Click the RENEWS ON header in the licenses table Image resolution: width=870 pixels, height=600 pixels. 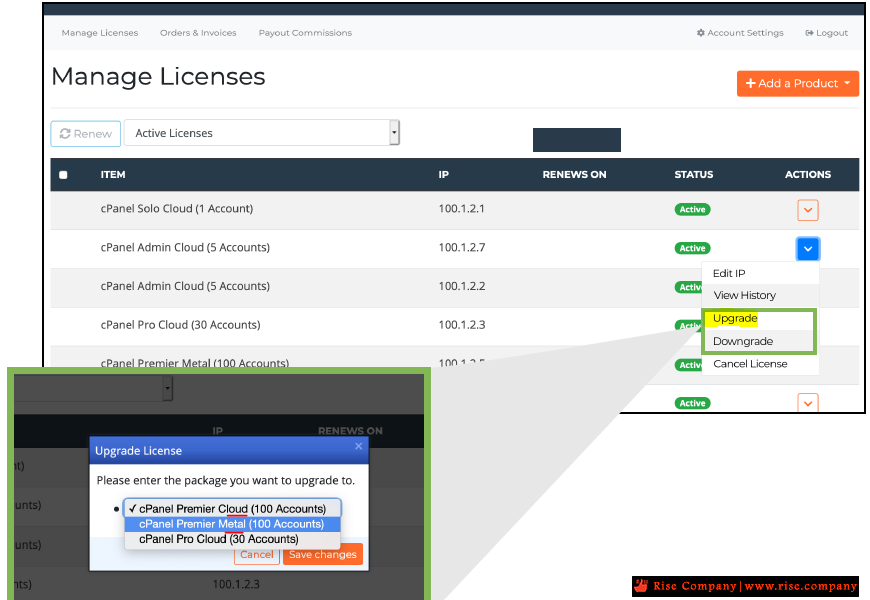[574, 174]
